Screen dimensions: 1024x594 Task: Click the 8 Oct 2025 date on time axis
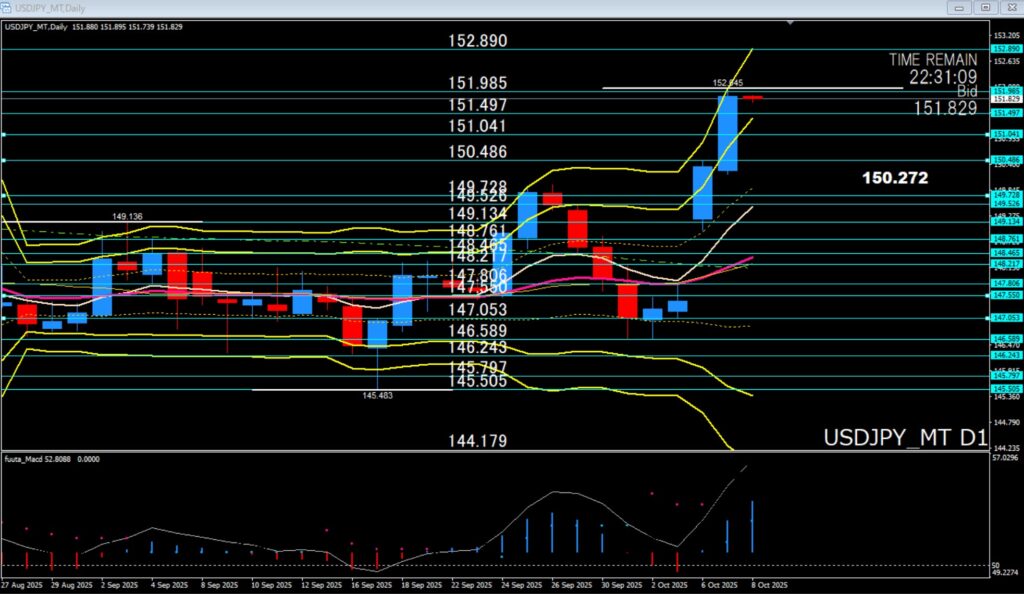pyautogui.click(x=768, y=585)
